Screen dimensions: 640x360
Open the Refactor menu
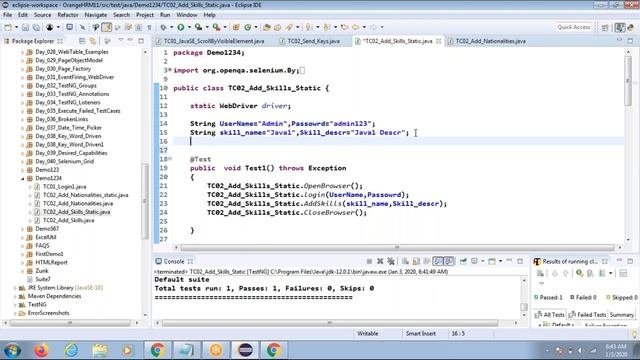(x=68, y=15)
